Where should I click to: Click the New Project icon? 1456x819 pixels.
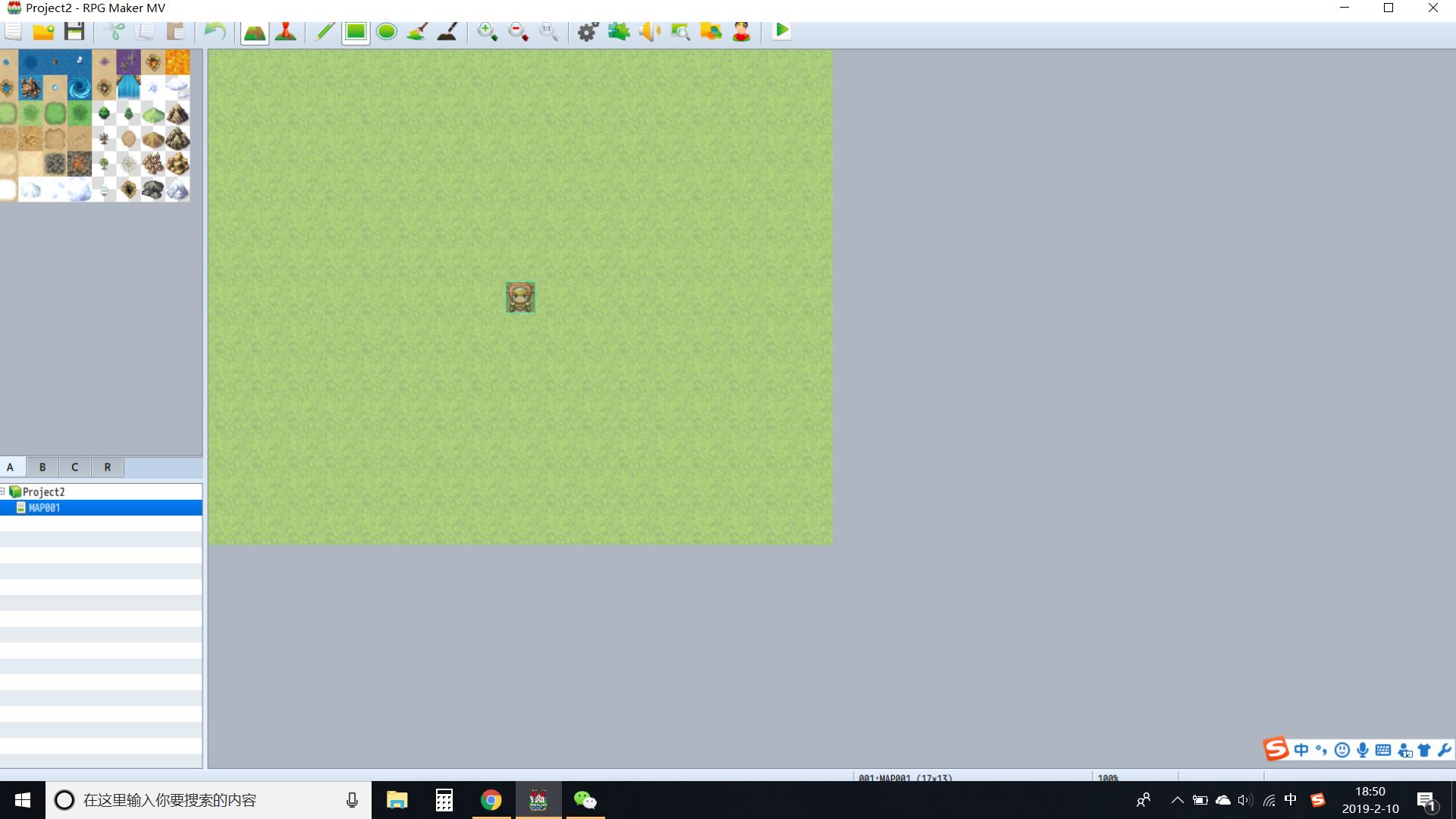[13, 31]
